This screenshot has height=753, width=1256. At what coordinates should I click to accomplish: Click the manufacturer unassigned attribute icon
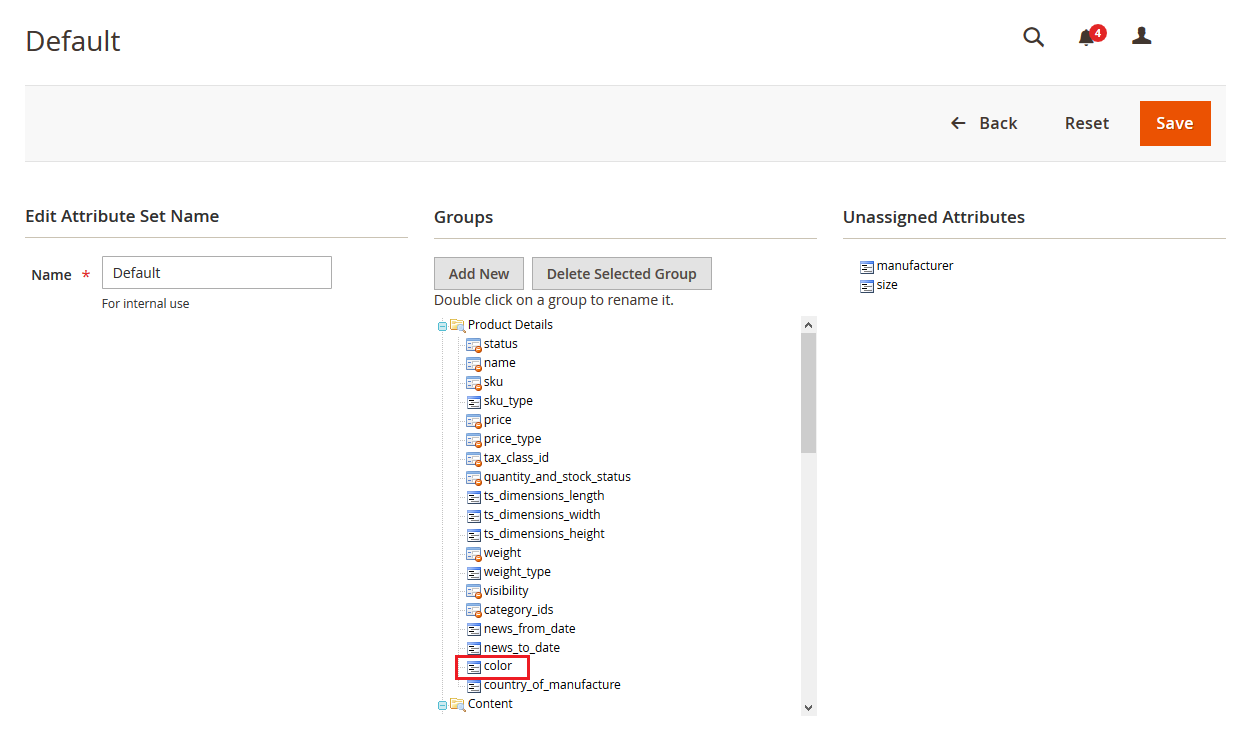(x=867, y=267)
